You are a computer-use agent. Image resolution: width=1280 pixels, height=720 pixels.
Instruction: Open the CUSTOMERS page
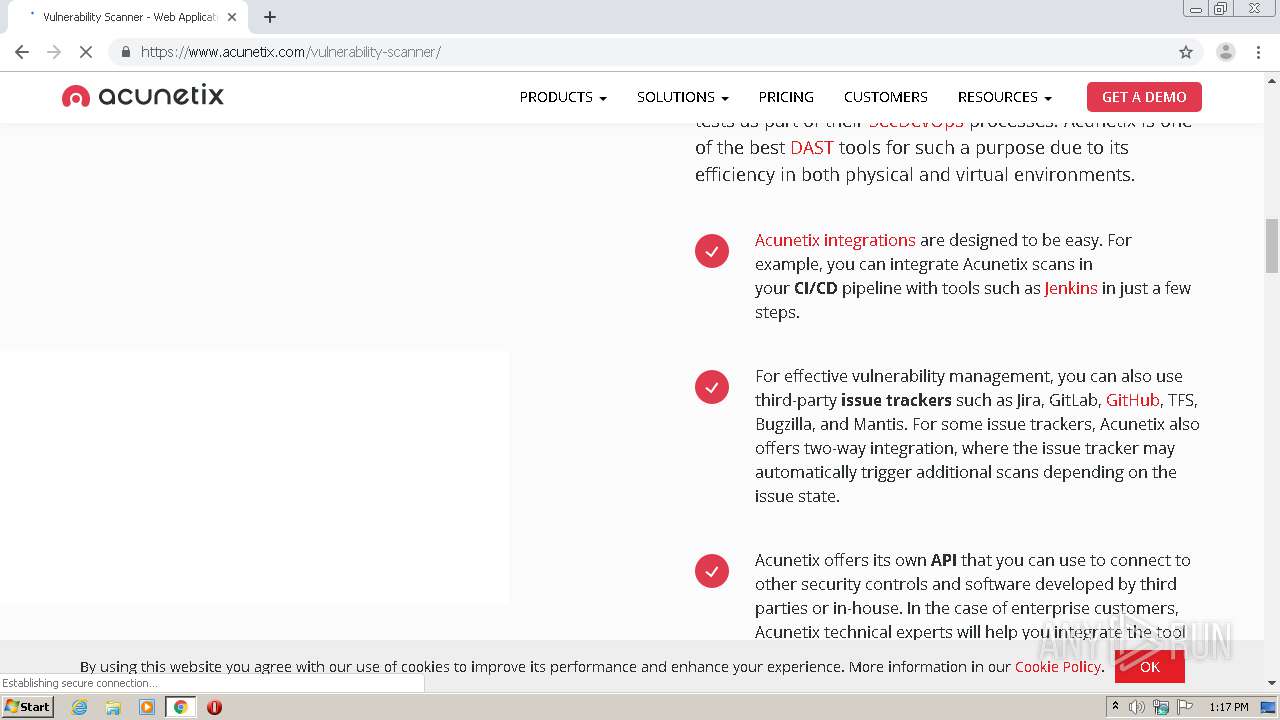point(886,97)
